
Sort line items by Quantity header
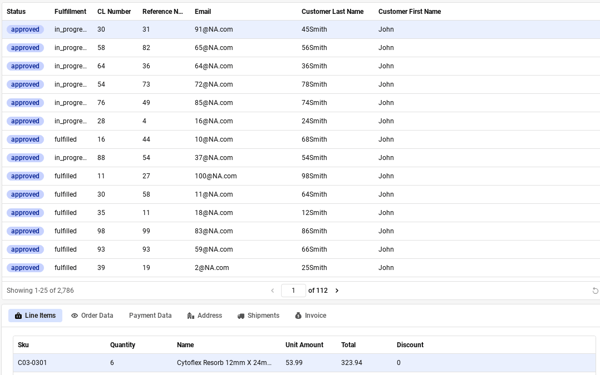(122, 345)
